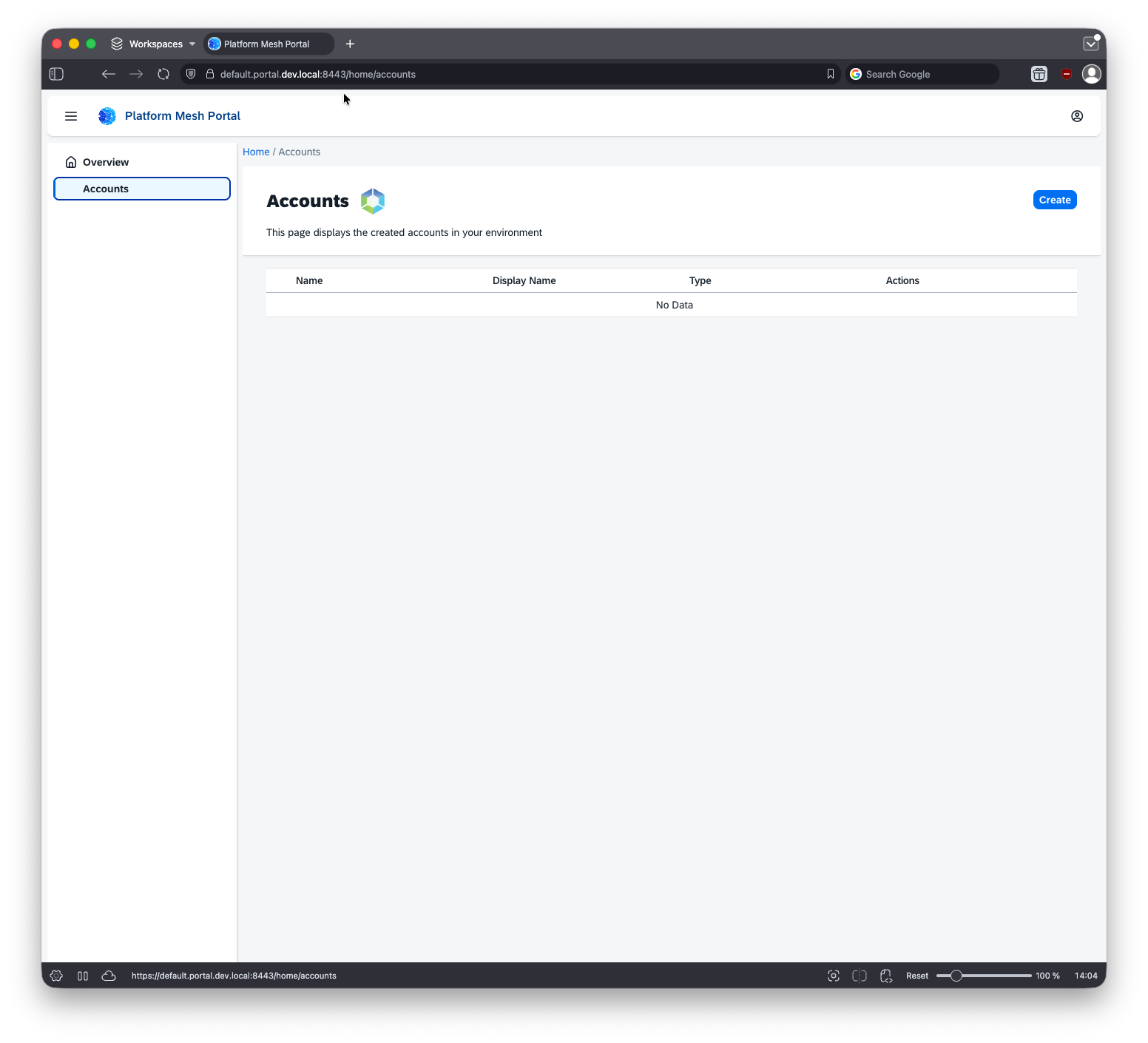Click the hexagon icon beside the Accounts heading
This screenshot has width=1148, height=1043.
point(372,200)
